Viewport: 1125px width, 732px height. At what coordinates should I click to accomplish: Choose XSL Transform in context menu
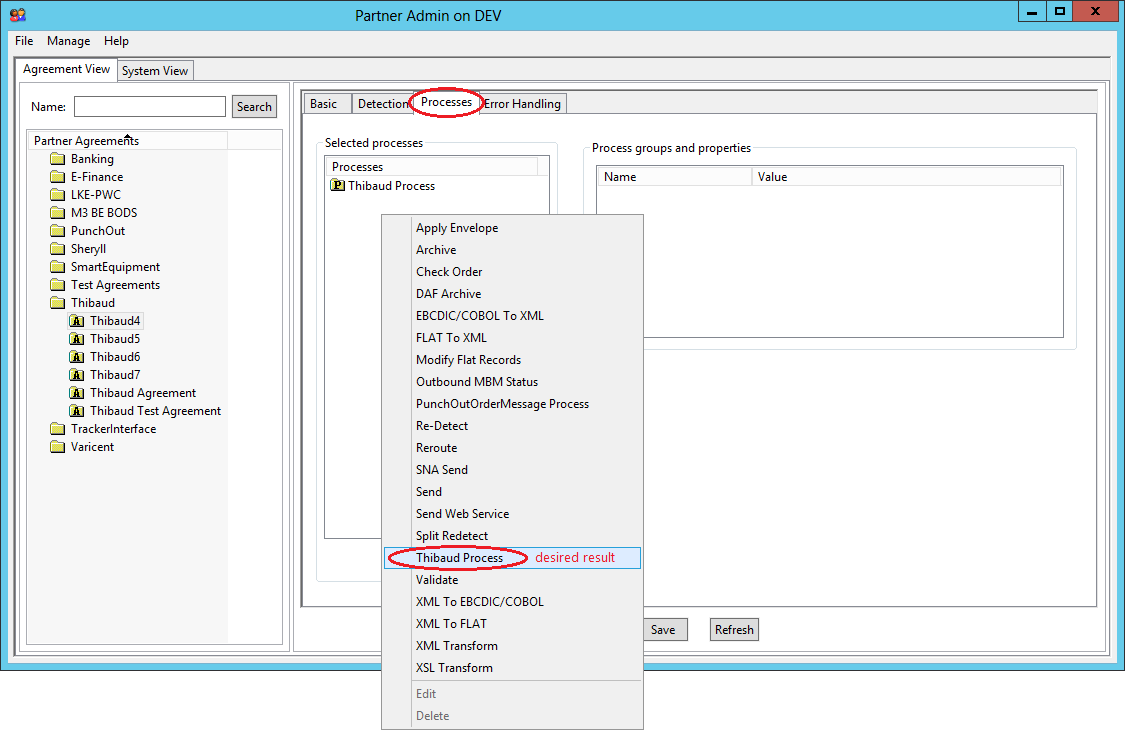(x=454, y=668)
